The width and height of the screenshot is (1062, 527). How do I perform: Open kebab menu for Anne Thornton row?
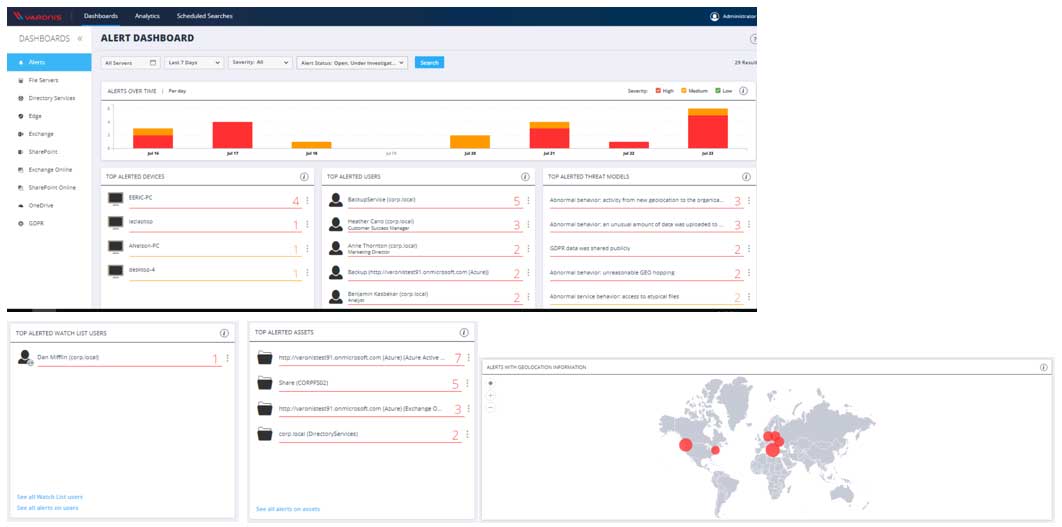pyautogui.click(x=528, y=249)
